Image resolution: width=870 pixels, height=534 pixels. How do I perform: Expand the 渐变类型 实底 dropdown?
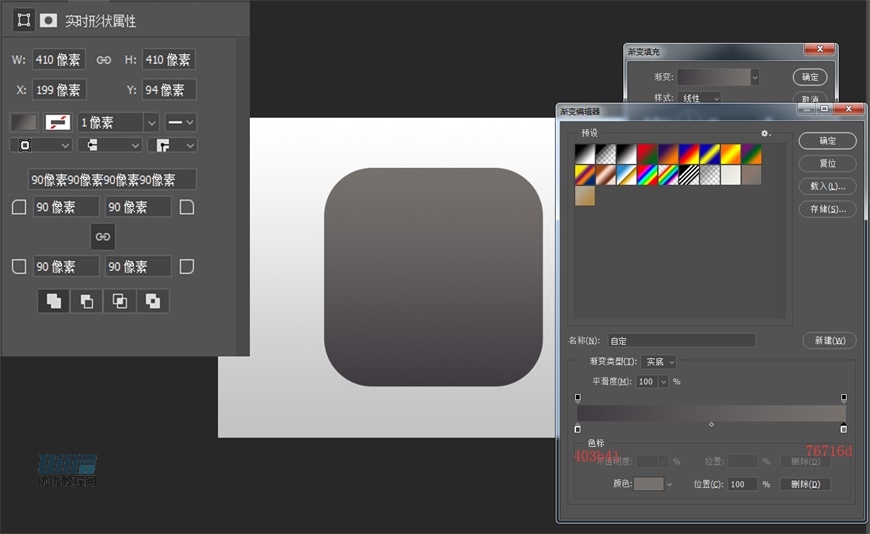[659, 361]
